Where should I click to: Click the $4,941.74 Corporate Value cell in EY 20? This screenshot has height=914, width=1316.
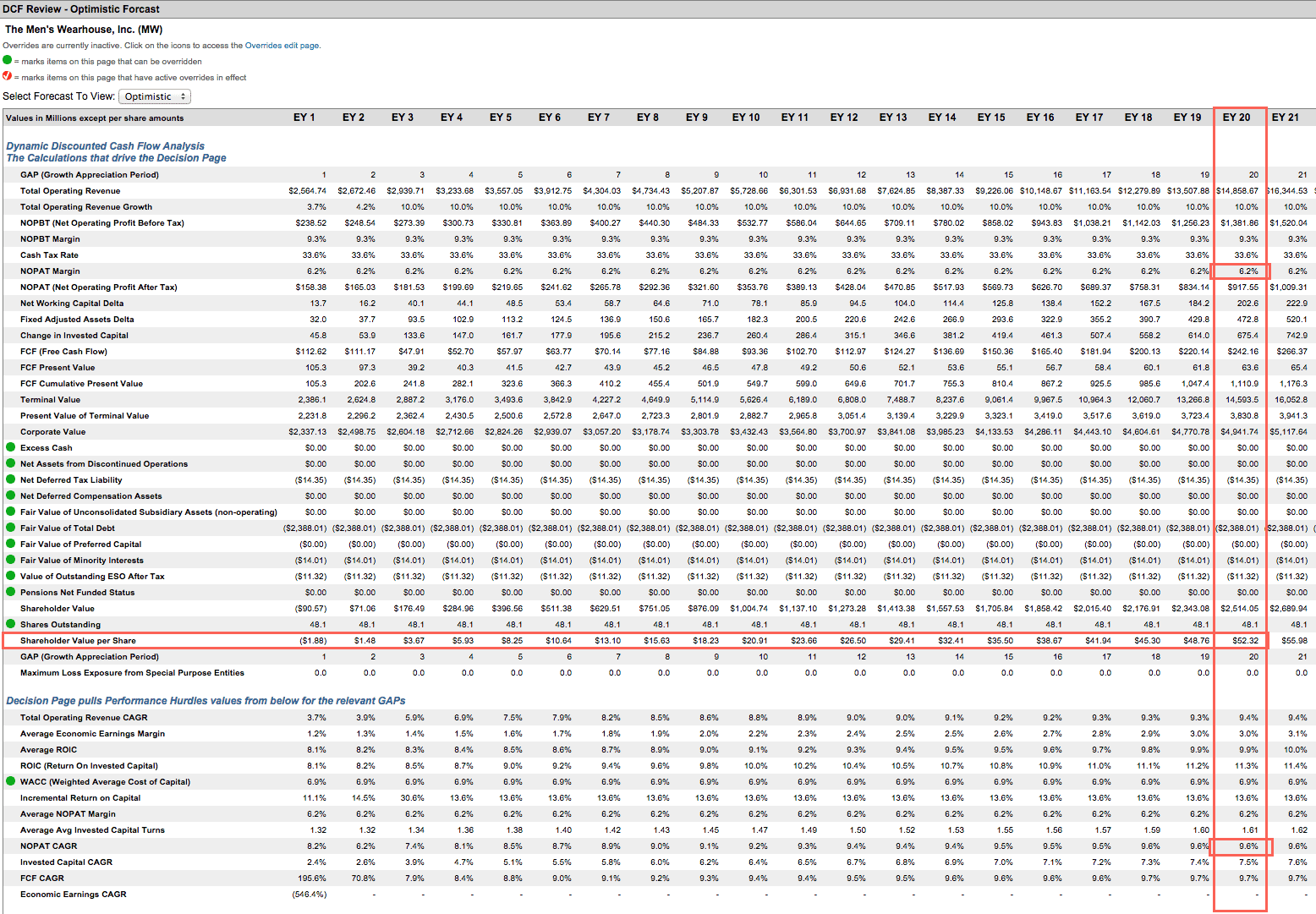[1240, 432]
